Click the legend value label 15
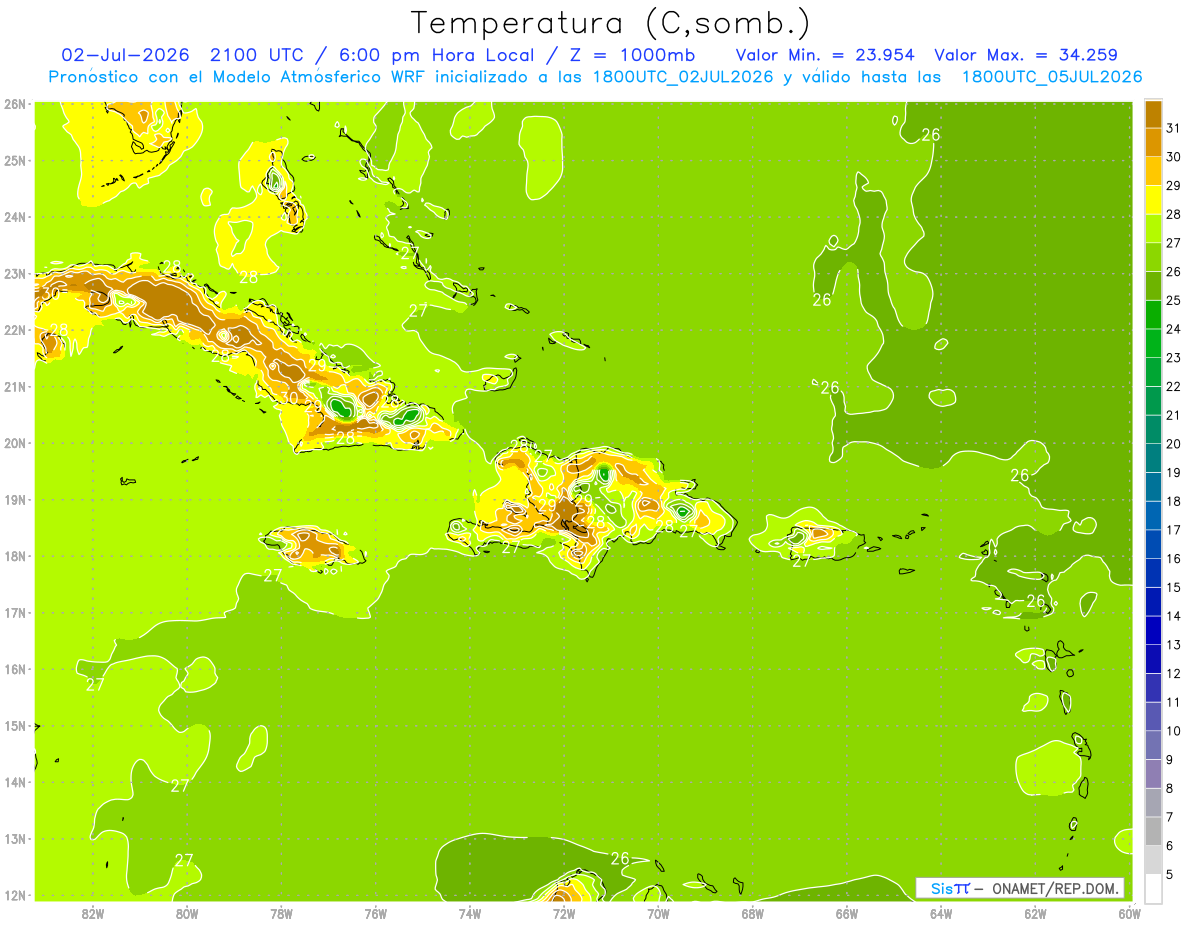1200x927 pixels. pyautogui.click(x=1174, y=588)
